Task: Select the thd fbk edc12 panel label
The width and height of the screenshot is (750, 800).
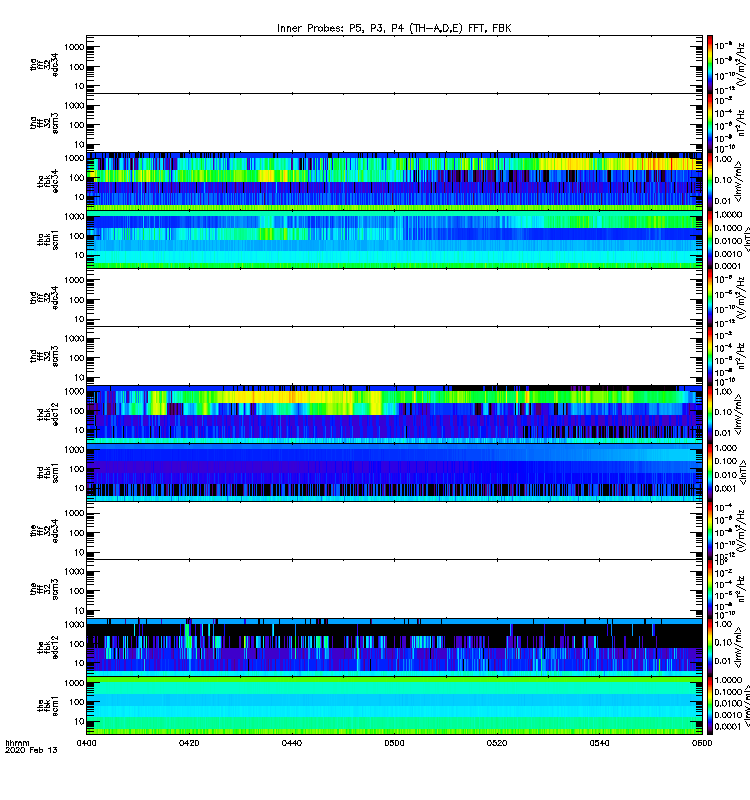Action: (48, 414)
